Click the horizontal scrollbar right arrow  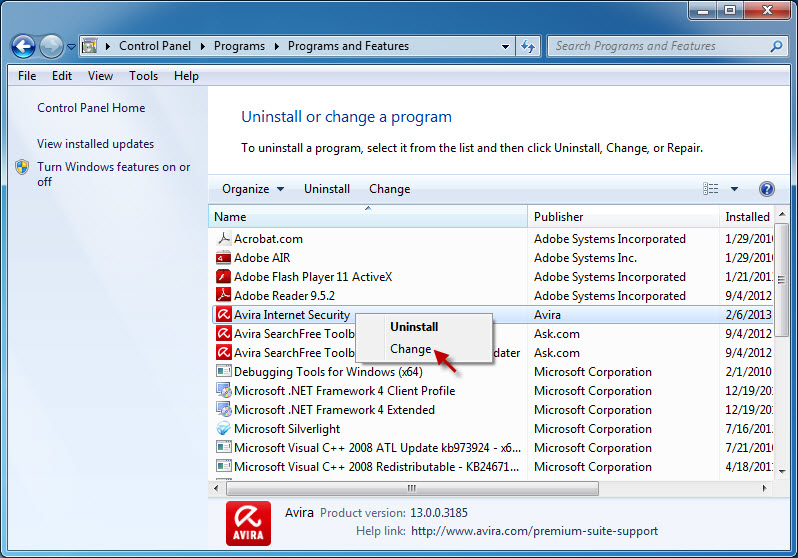tap(764, 488)
